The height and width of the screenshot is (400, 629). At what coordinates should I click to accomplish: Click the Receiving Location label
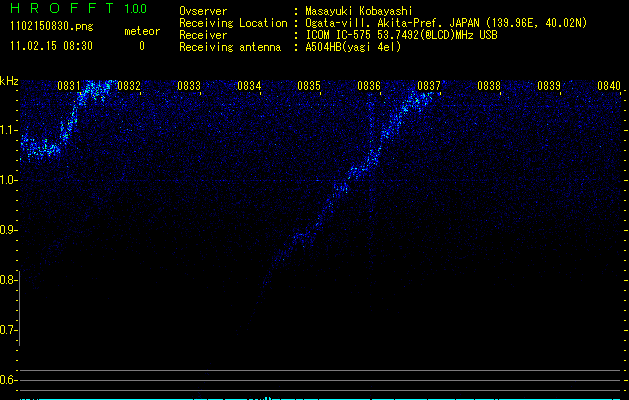(x=233, y=23)
